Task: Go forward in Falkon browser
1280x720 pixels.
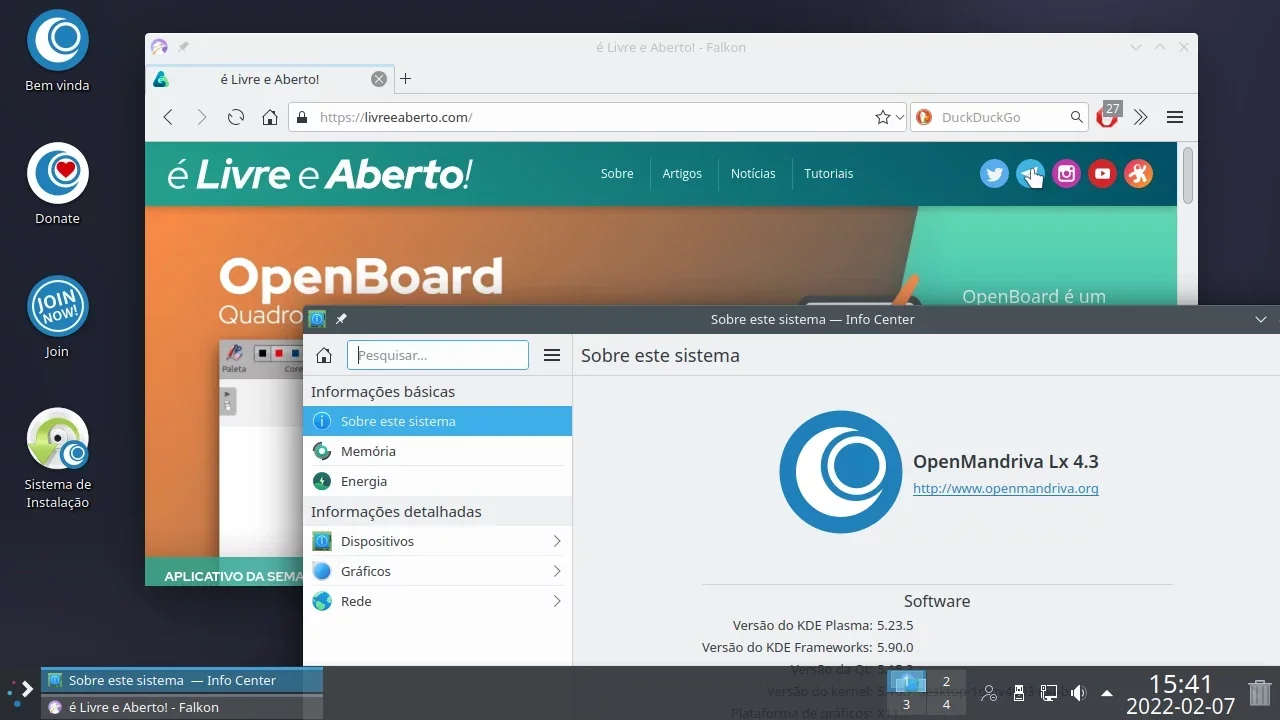Action: tap(202, 117)
